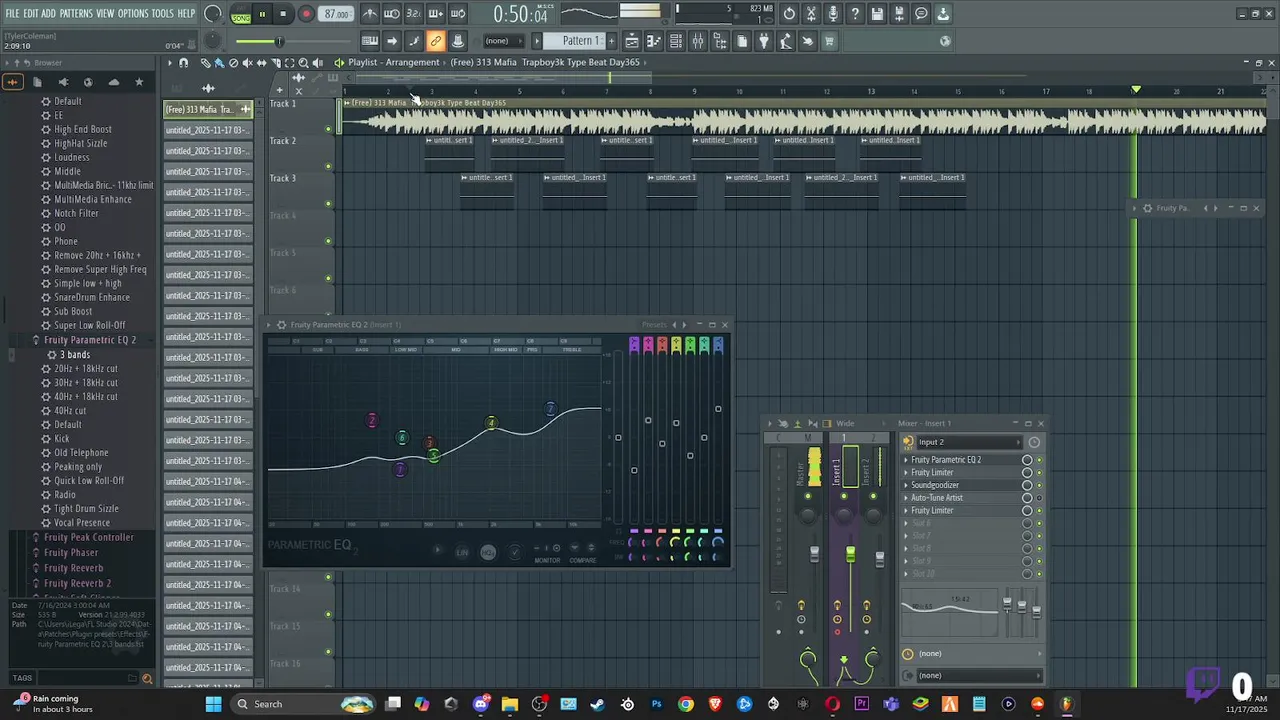Toggle typing keyboard to piano button

pyautogui.click(x=370, y=41)
